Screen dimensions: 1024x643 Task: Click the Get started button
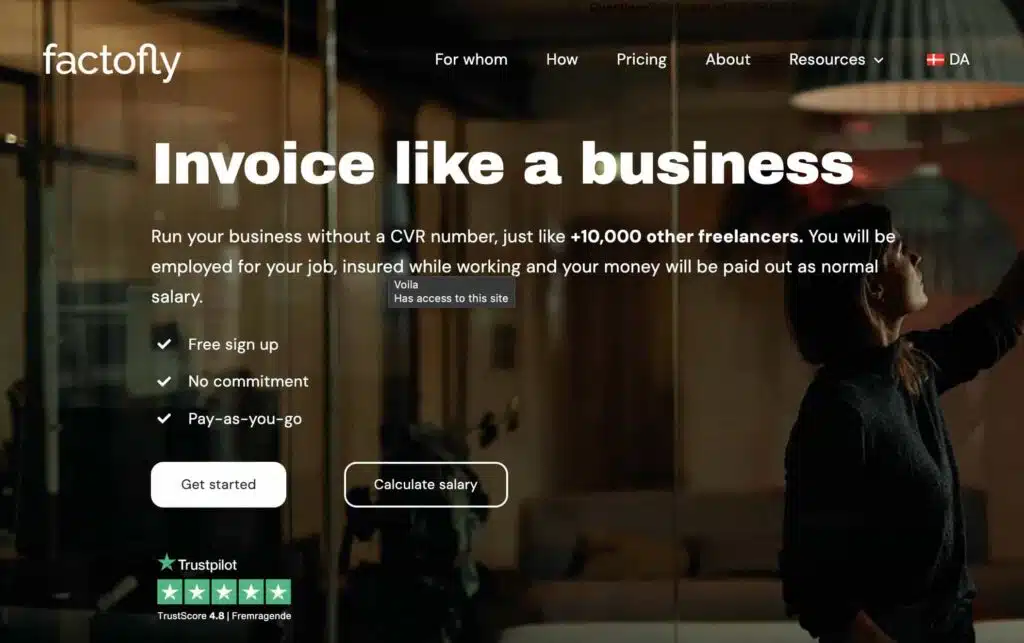(218, 484)
